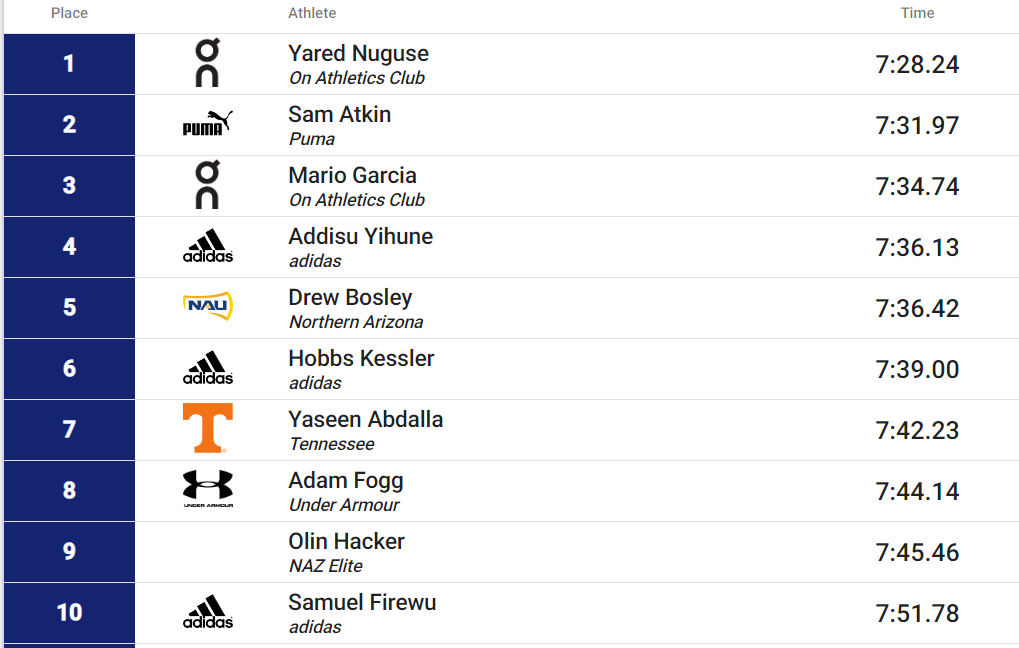Click the orange Tennessee T logo
This screenshot has width=1019, height=648.
pos(207,428)
